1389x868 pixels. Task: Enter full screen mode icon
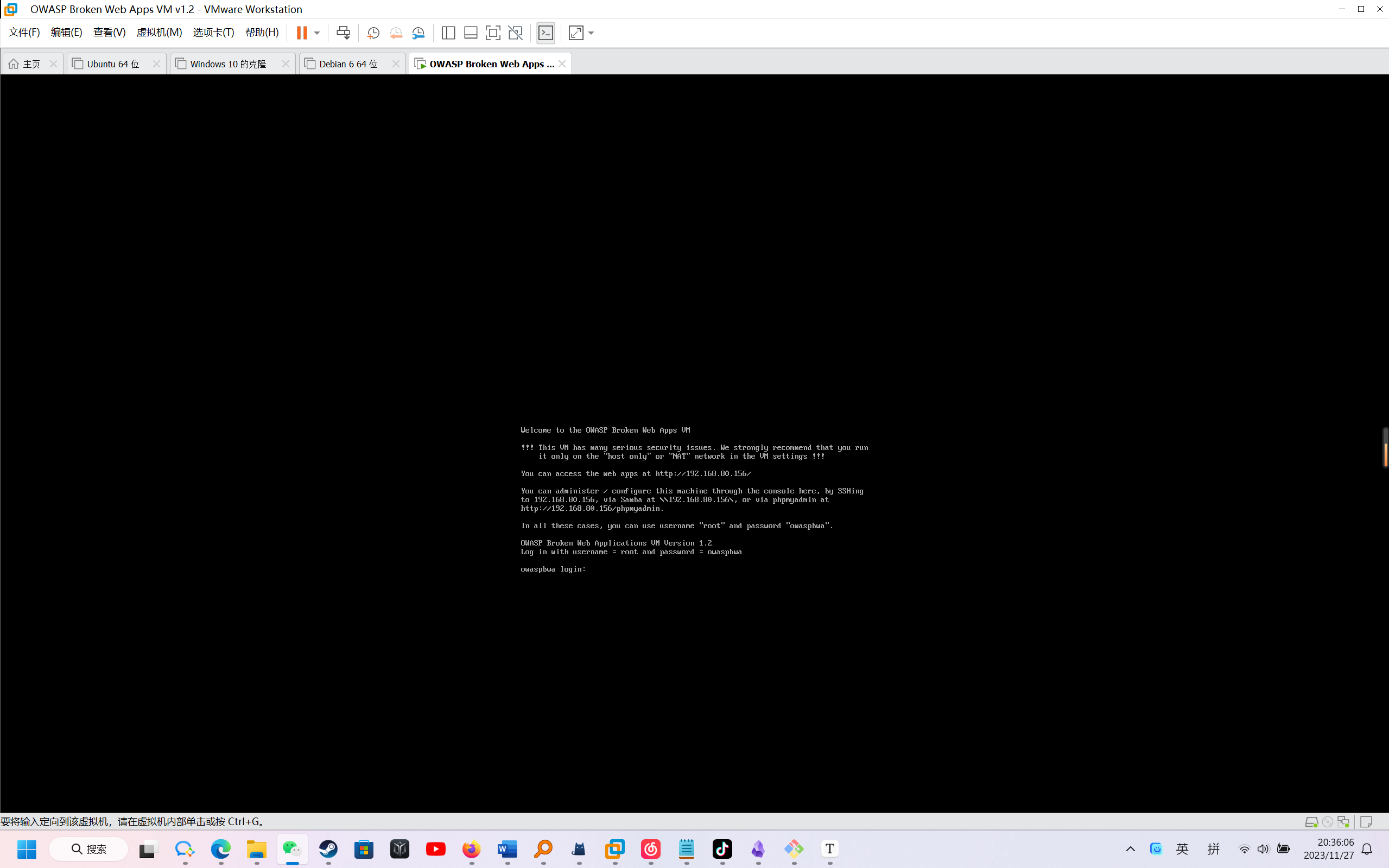[x=492, y=33]
